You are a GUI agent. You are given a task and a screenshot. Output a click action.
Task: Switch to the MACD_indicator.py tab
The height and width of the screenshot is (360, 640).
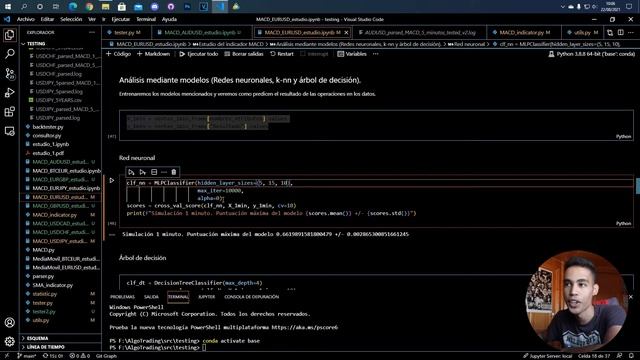tap(524, 32)
